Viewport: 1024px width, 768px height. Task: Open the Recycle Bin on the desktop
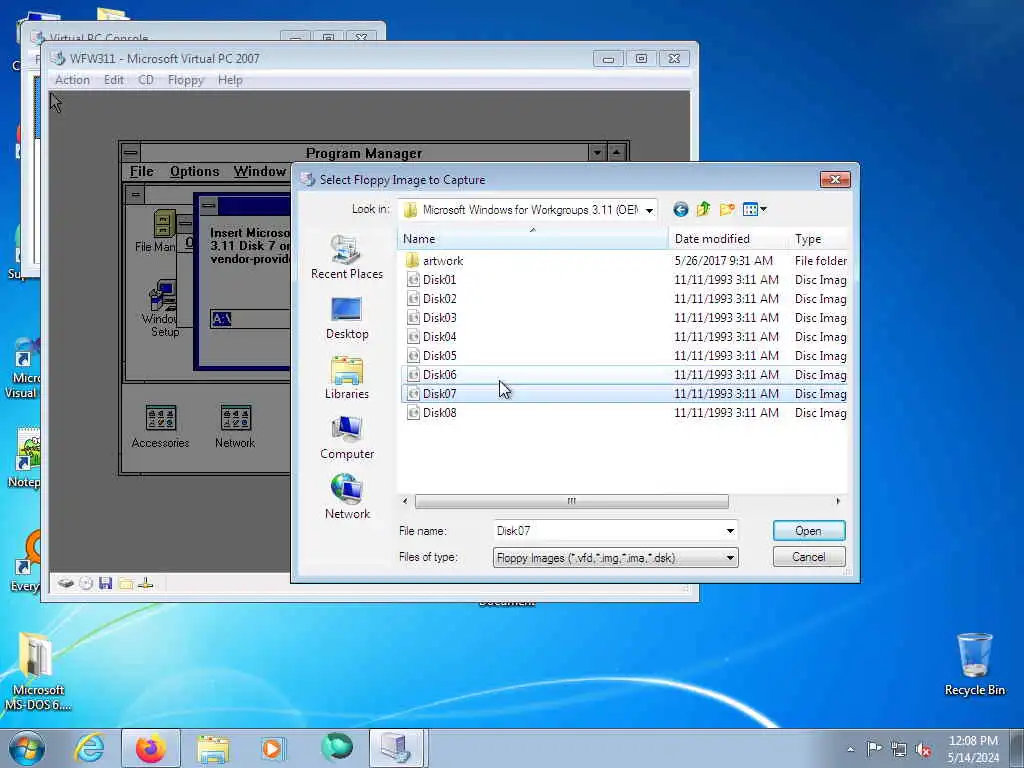974,665
